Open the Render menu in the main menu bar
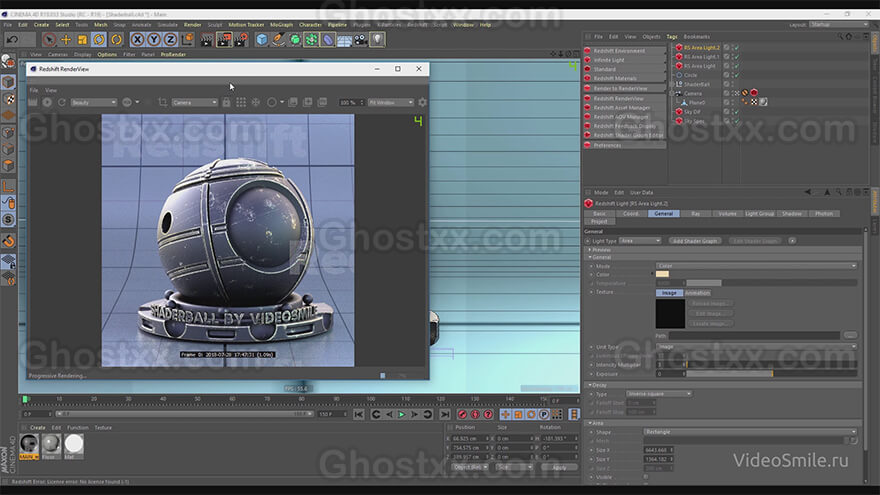Viewport: 880px width, 495px height. tap(192, 25)
